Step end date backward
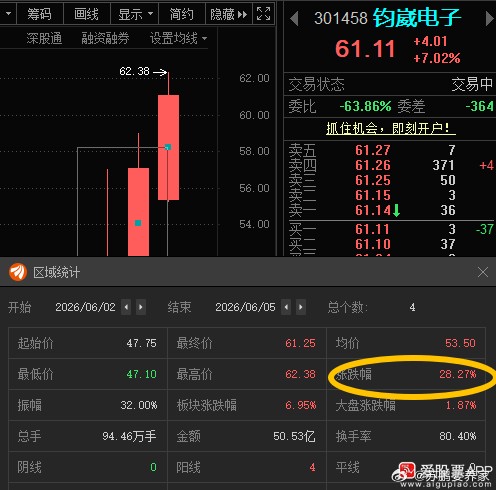This screenshot has height=490, width=496. point(286,307)
